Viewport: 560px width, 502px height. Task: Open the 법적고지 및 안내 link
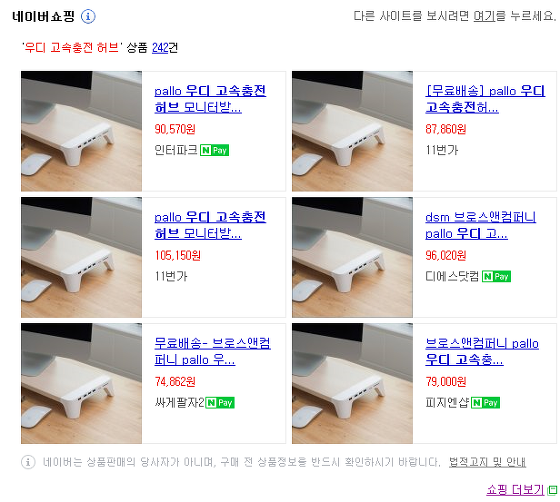(487, 462)
